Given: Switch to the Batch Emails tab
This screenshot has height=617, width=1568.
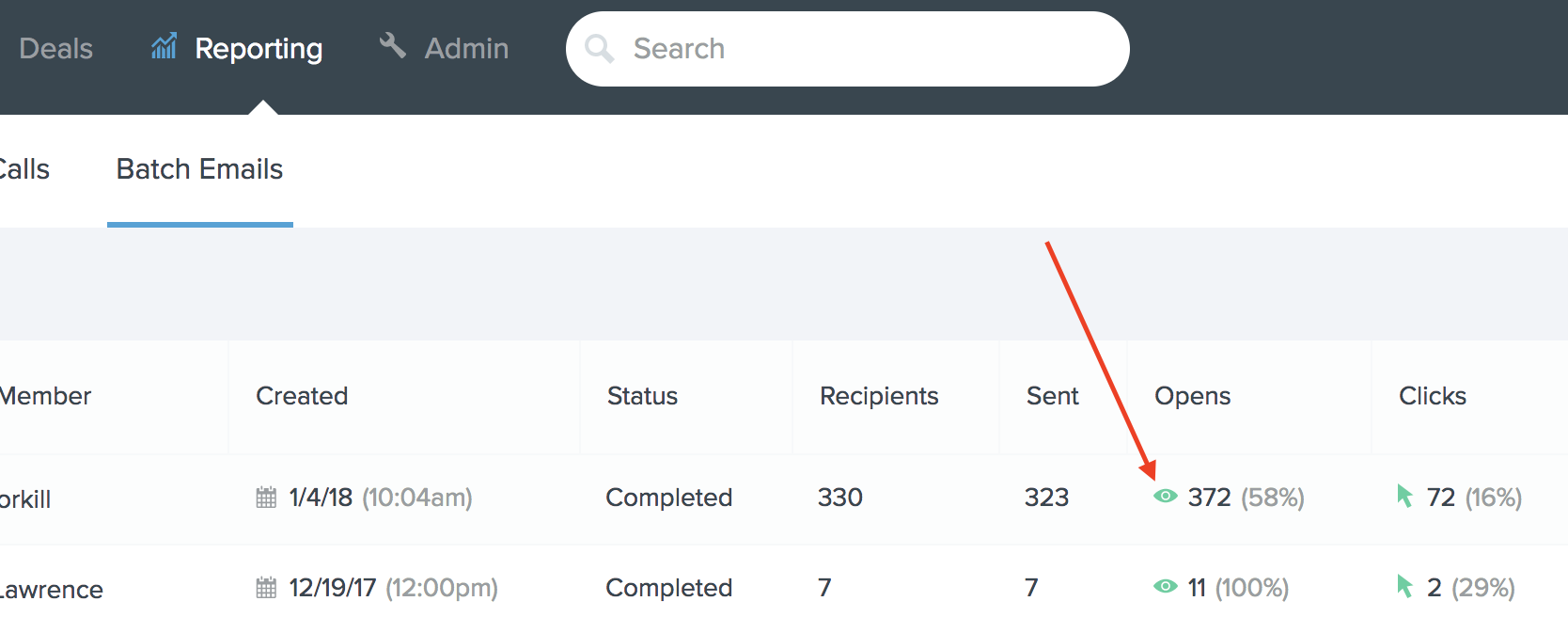Looking at the screenshot, I should [x=199, y=169].
